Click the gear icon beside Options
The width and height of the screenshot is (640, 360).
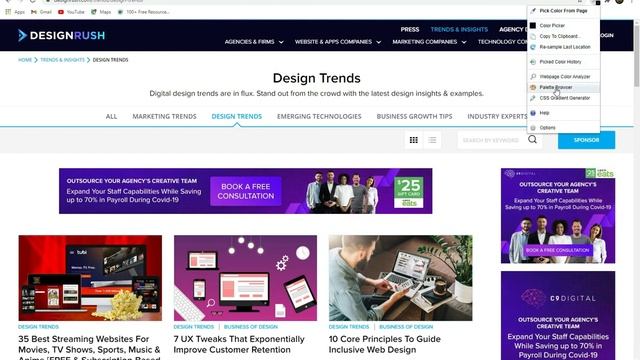pyautogui.click(x=533, y=128)
